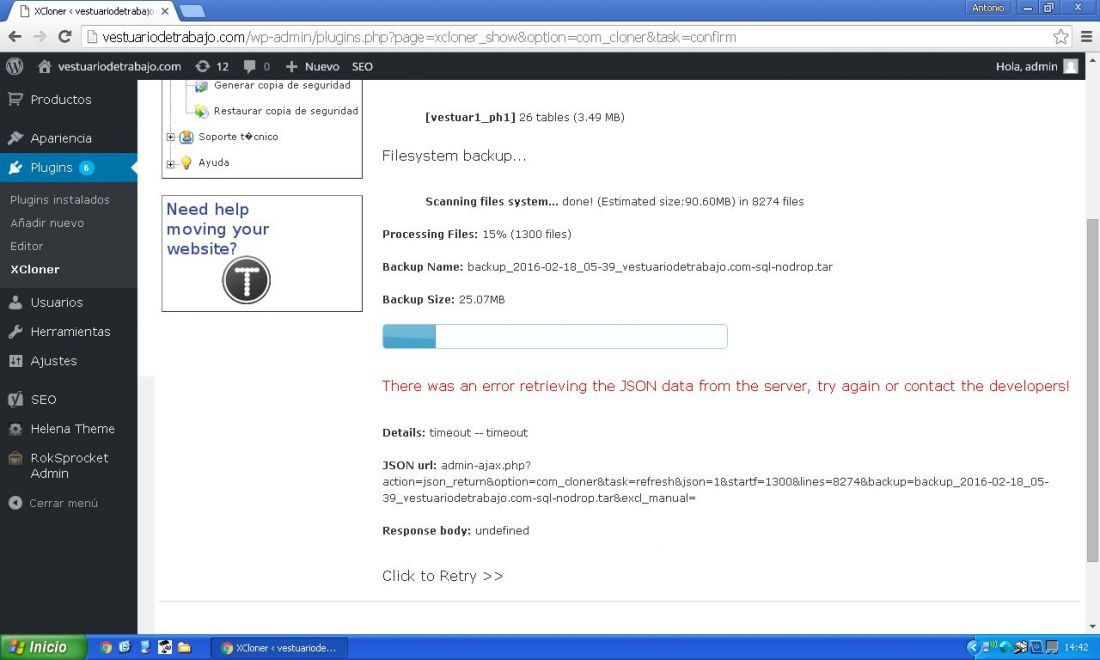Viewport: 1100px width, 660px height.
Task: Click the Cerrar menú collapse arrow icon
Action: [15, 503]
